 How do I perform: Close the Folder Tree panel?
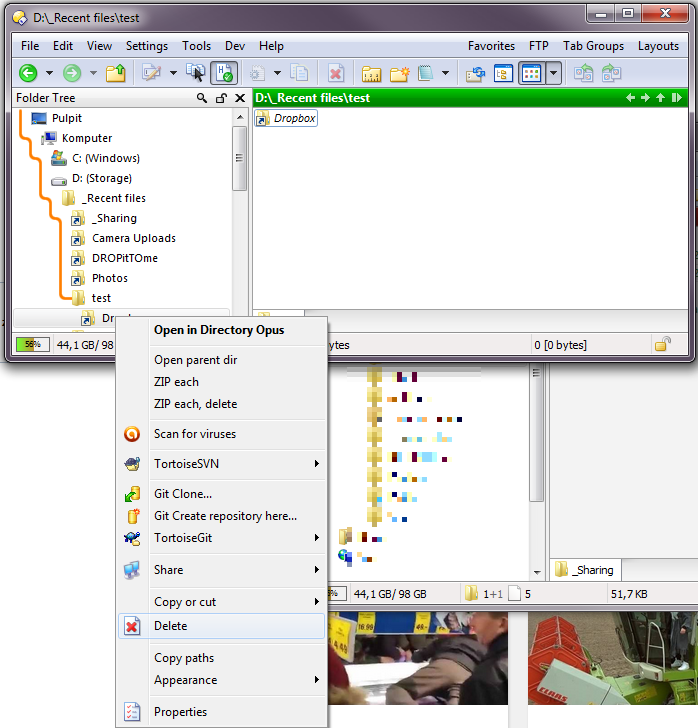click(240, 98)
